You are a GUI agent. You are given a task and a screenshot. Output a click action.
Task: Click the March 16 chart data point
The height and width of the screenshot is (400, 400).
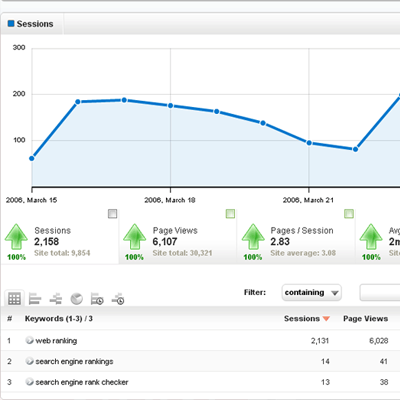click(78, 102)
